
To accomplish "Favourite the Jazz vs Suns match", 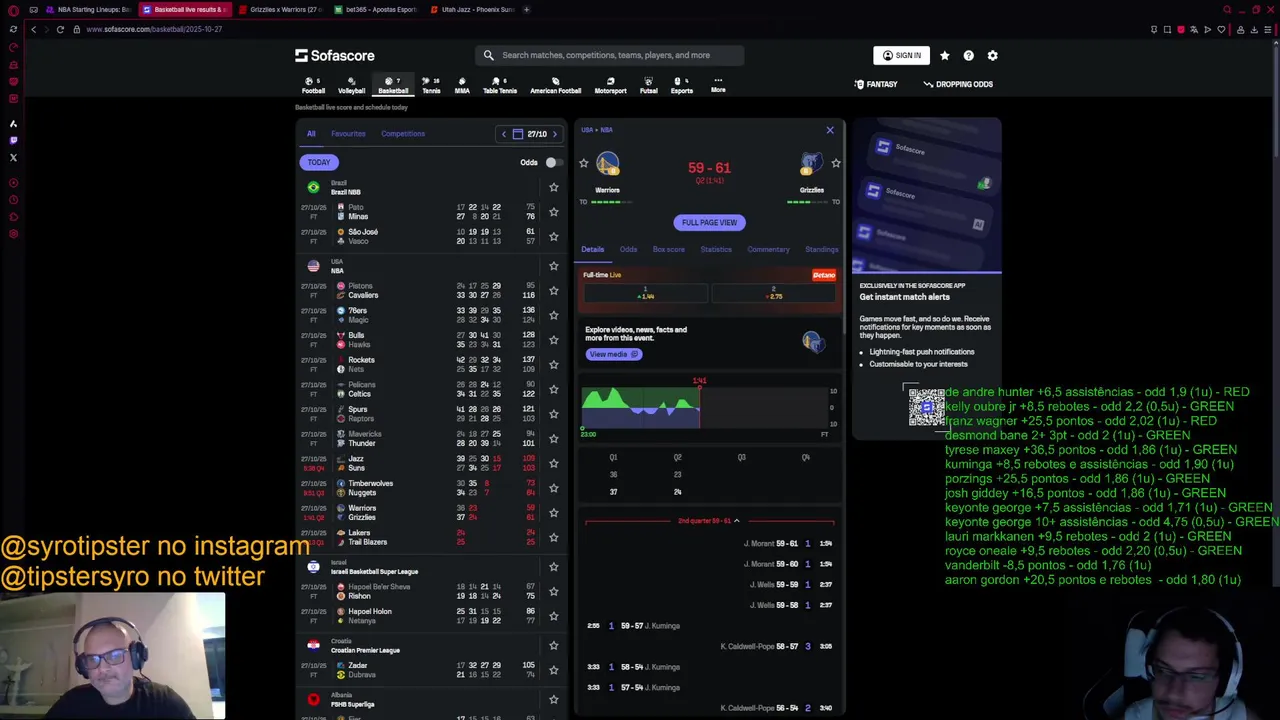I will [x=553, y=463].
